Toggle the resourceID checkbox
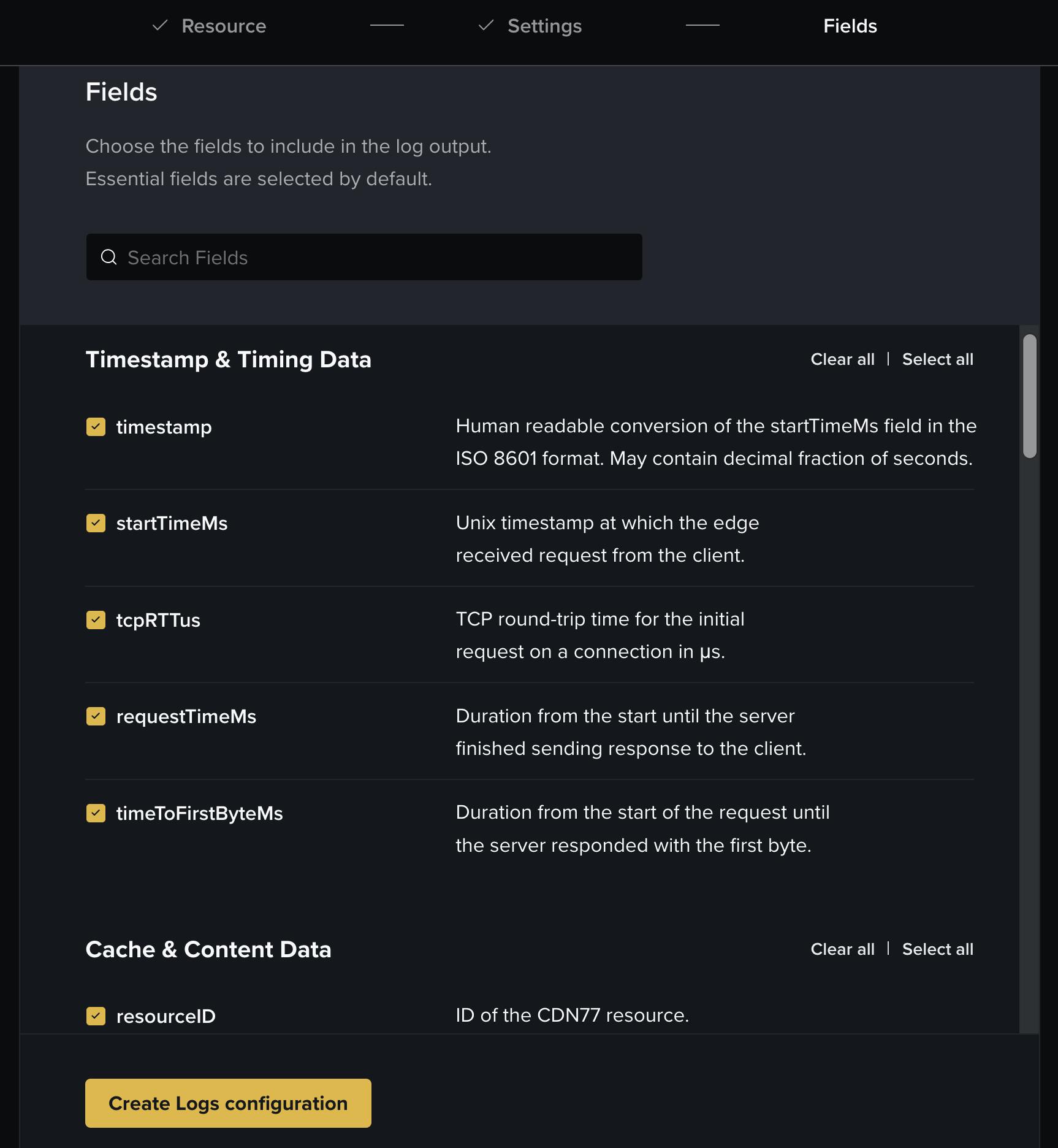The height and width of the screenshot is (1148, 1058). pos(96,1016)
